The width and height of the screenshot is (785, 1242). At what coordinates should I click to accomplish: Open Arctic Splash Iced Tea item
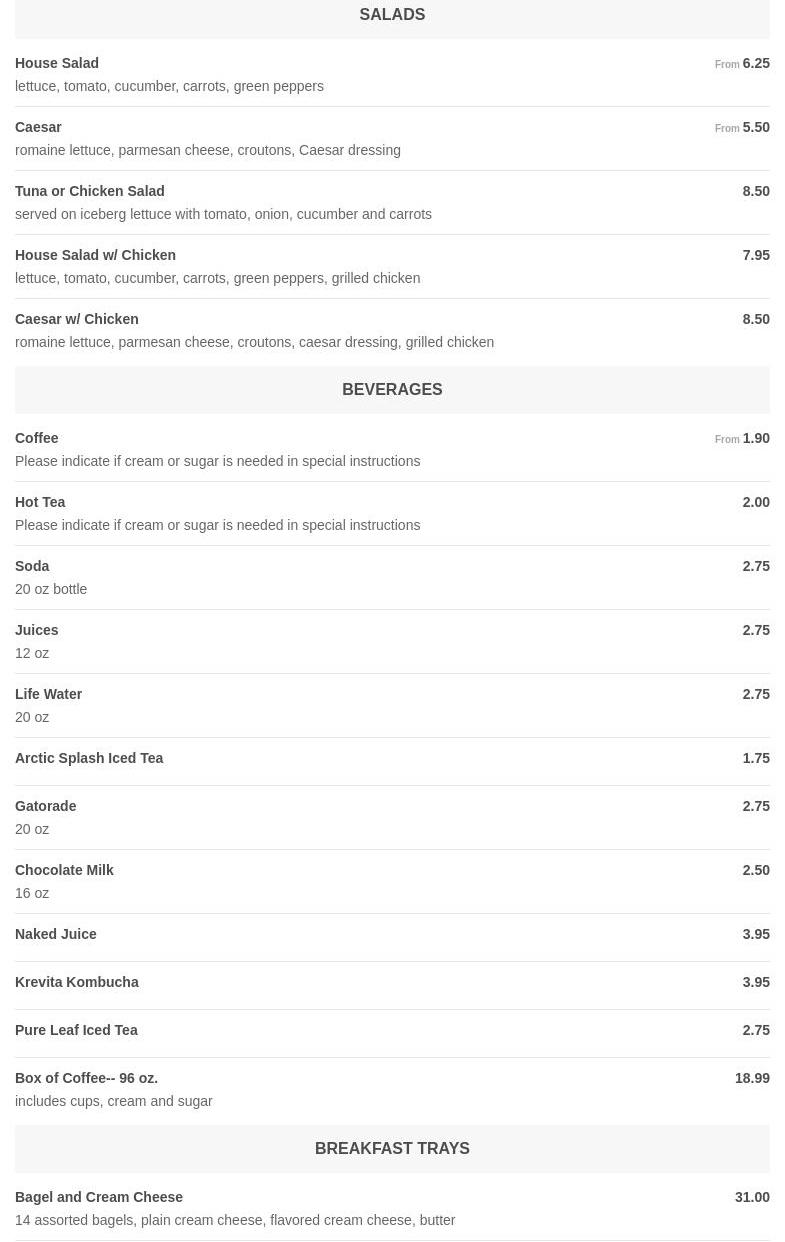click(89, 759)
